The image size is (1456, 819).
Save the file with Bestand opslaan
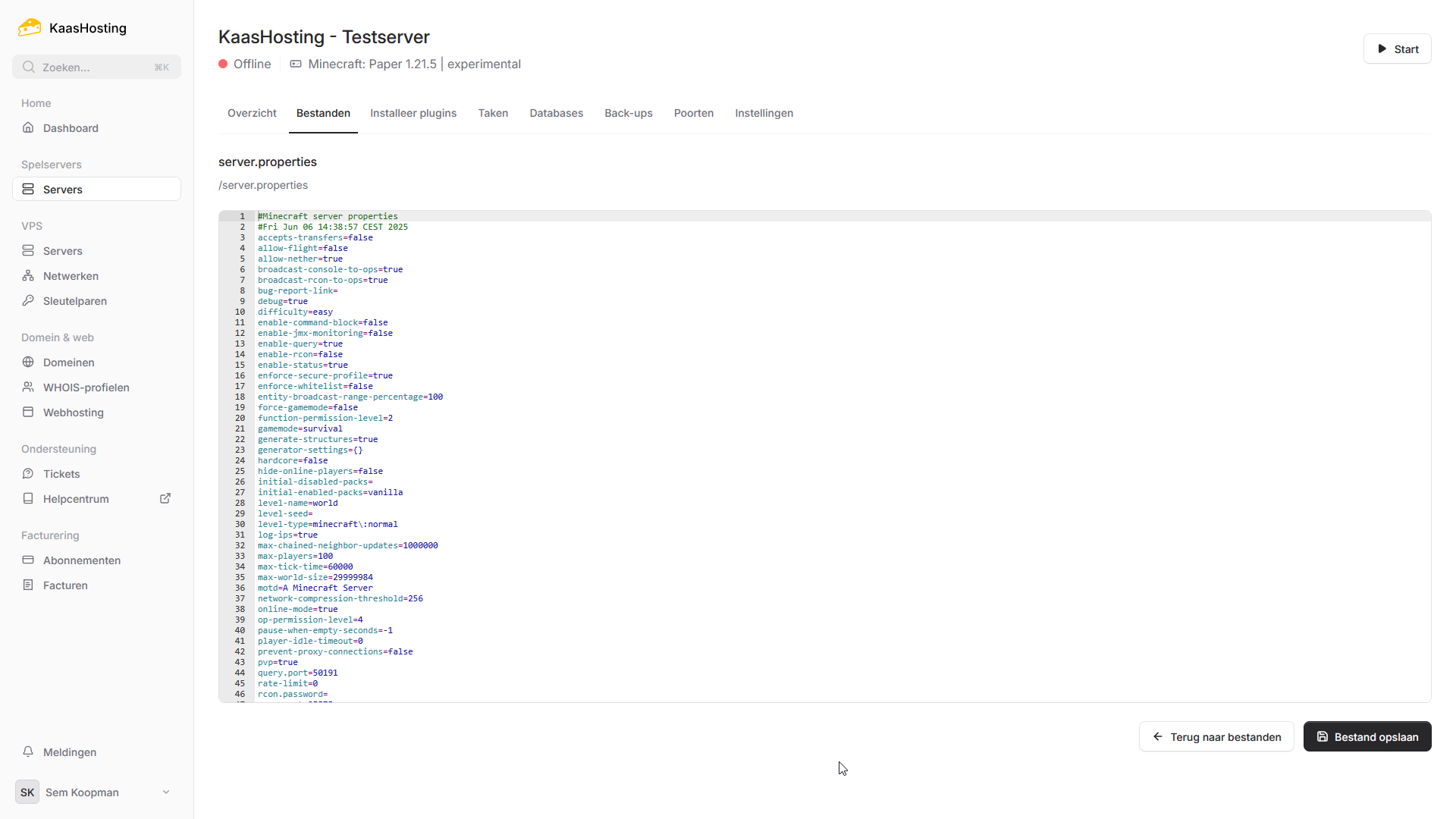coord(1367,736)
